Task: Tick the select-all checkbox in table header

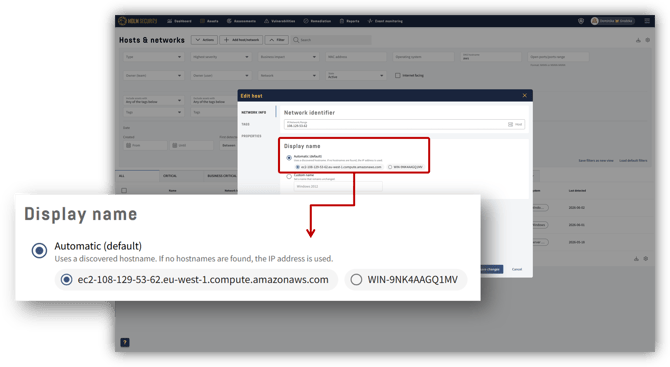Action: [x=124, y=191]
